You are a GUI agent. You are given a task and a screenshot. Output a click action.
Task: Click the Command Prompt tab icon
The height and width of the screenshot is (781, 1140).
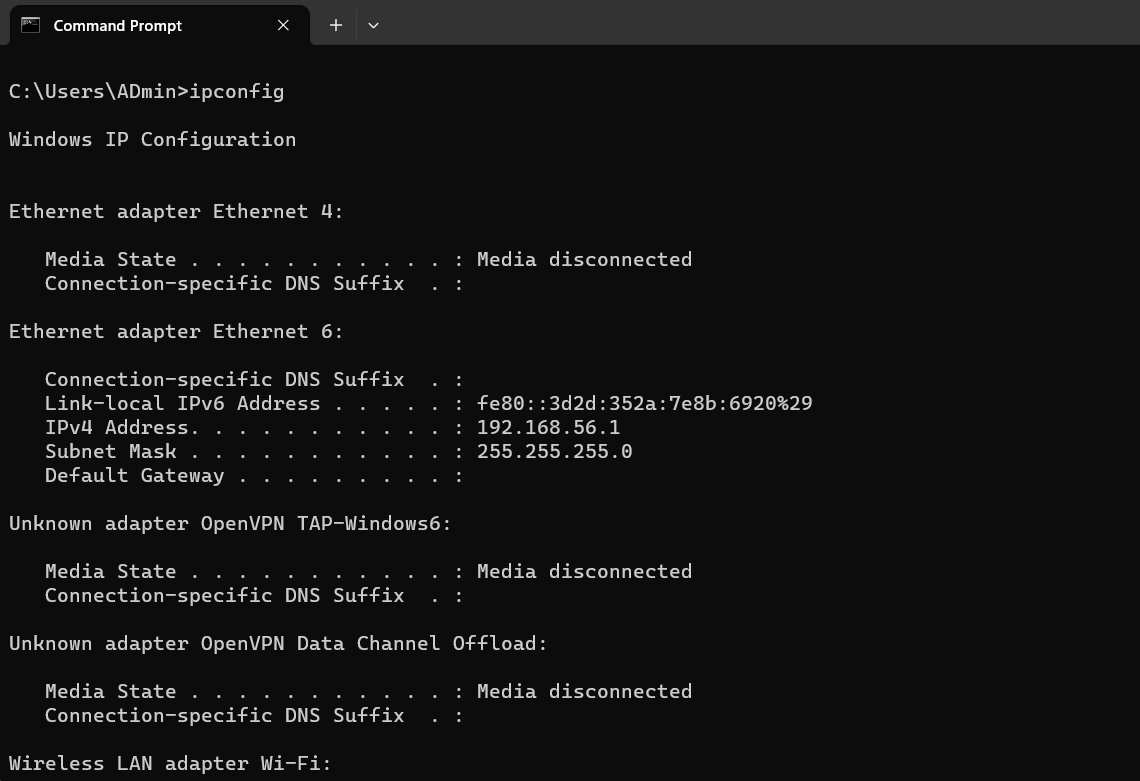pyautogui.click(x=30, y=25)
